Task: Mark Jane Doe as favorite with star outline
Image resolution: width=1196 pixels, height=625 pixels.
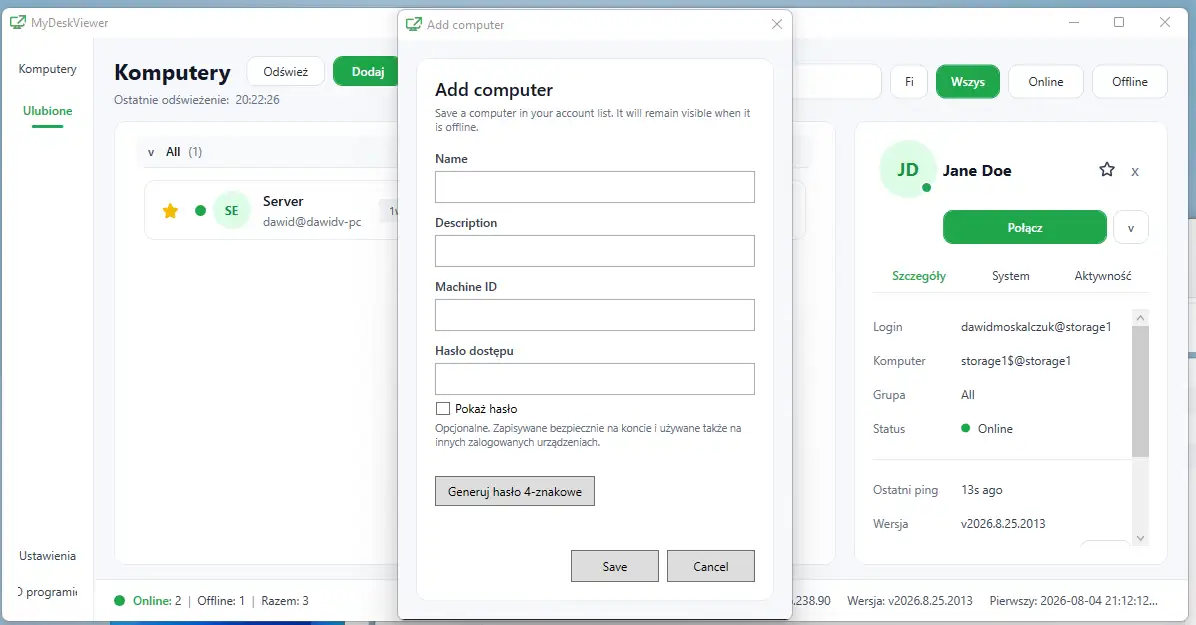Action: 1107,169
